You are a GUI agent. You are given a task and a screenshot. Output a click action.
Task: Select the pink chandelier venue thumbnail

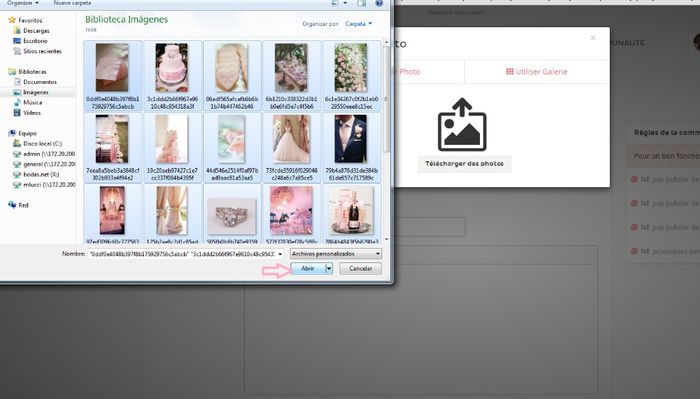click(x=291, y=211)
